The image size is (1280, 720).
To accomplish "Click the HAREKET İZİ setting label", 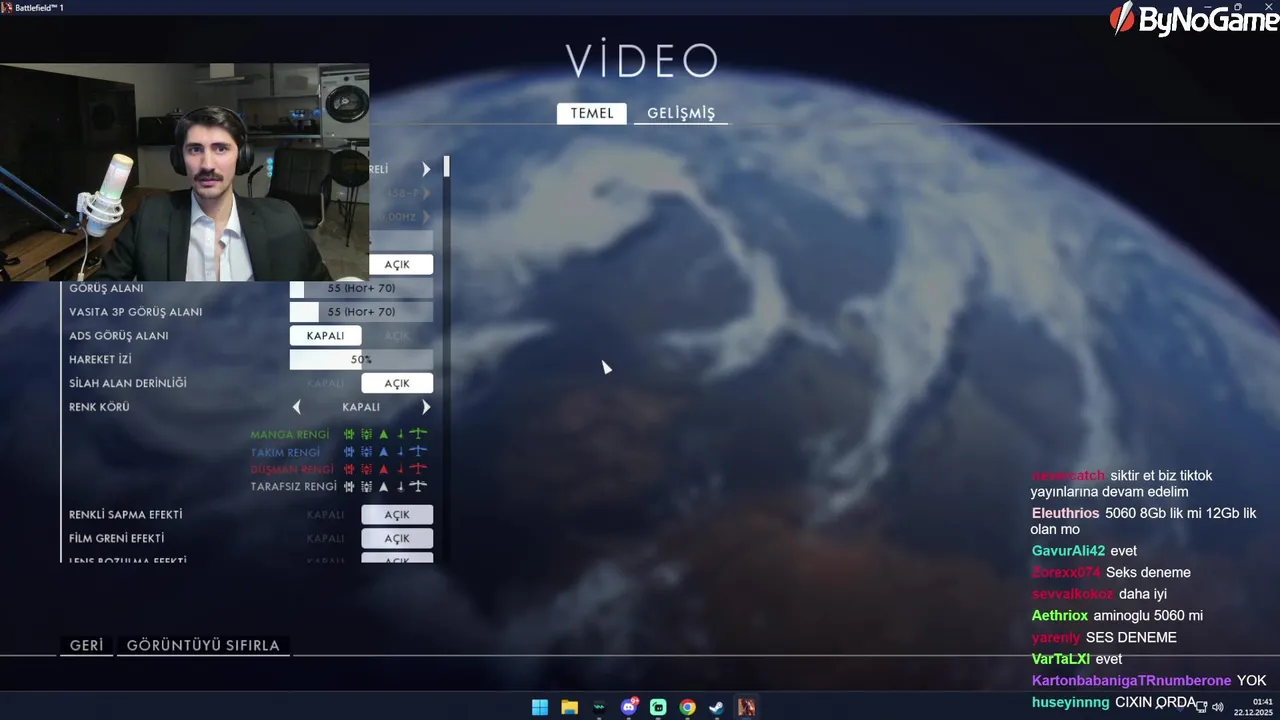I will [x=100, y=359].
